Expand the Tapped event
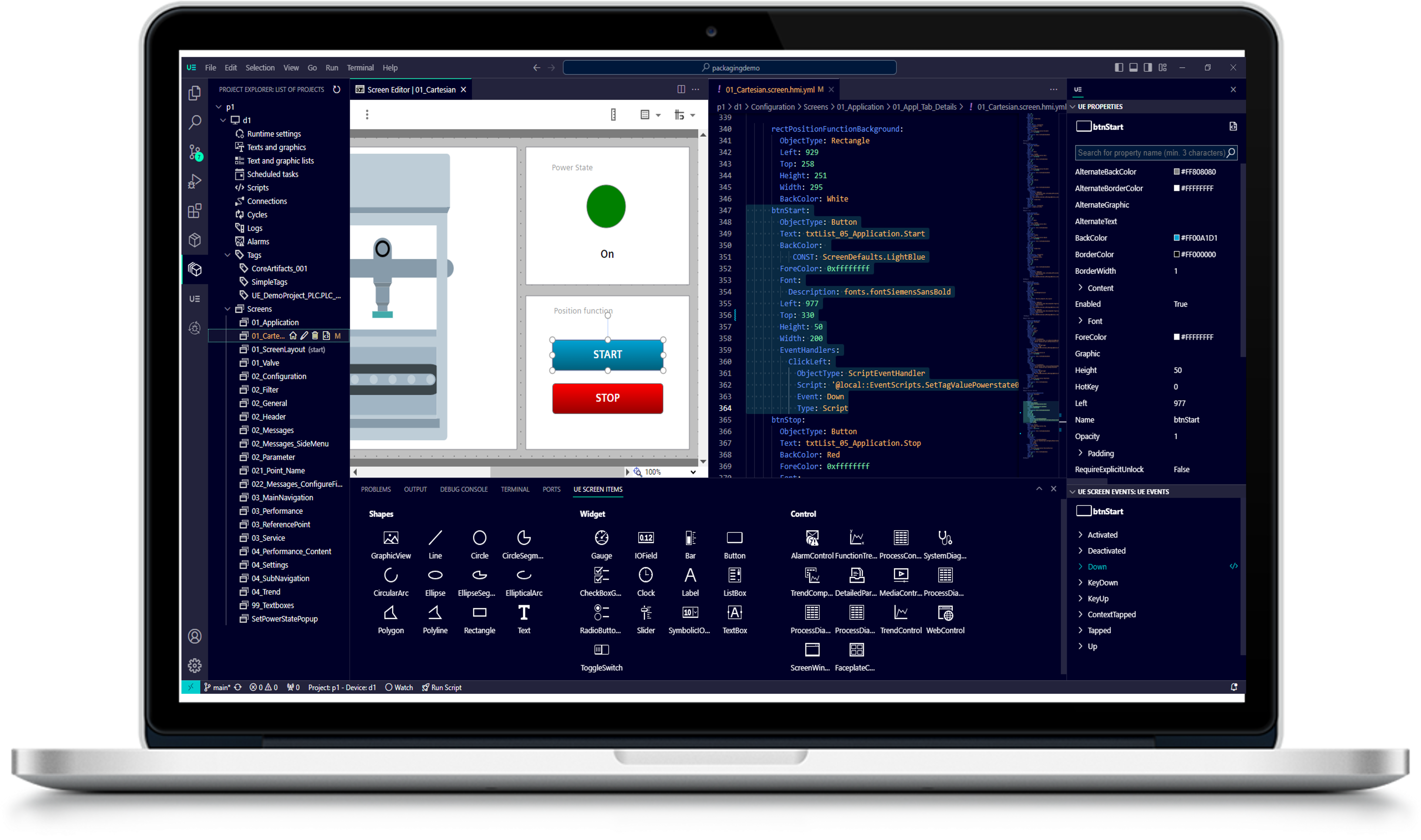This screenshot has width=1421, height=840. click(1080, 630)
